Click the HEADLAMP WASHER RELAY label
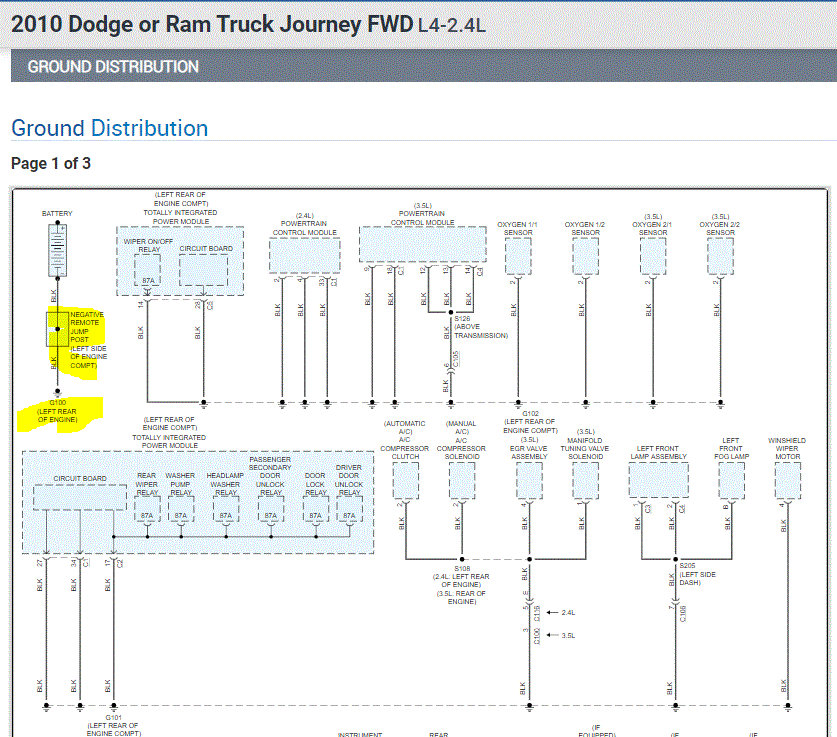 [225, 484]
